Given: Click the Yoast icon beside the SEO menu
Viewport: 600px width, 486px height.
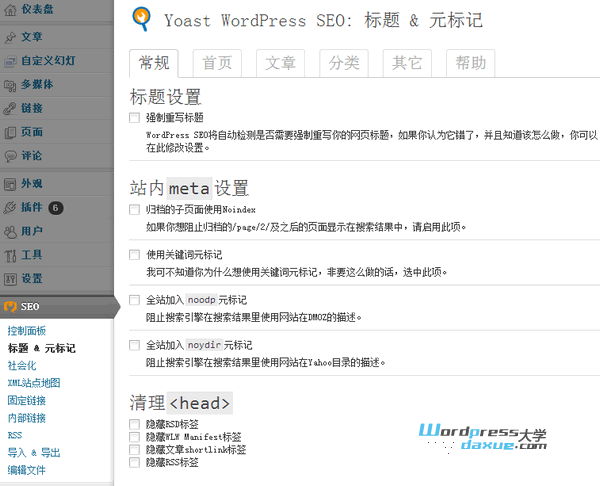Looking at the screenshot, I should click(x=10, y=307).
